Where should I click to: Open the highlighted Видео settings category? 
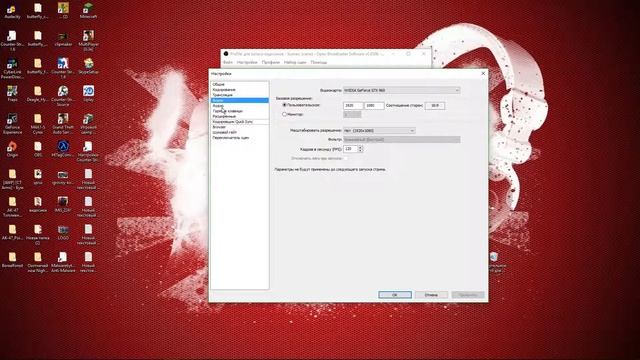click(x=240, y=100)
